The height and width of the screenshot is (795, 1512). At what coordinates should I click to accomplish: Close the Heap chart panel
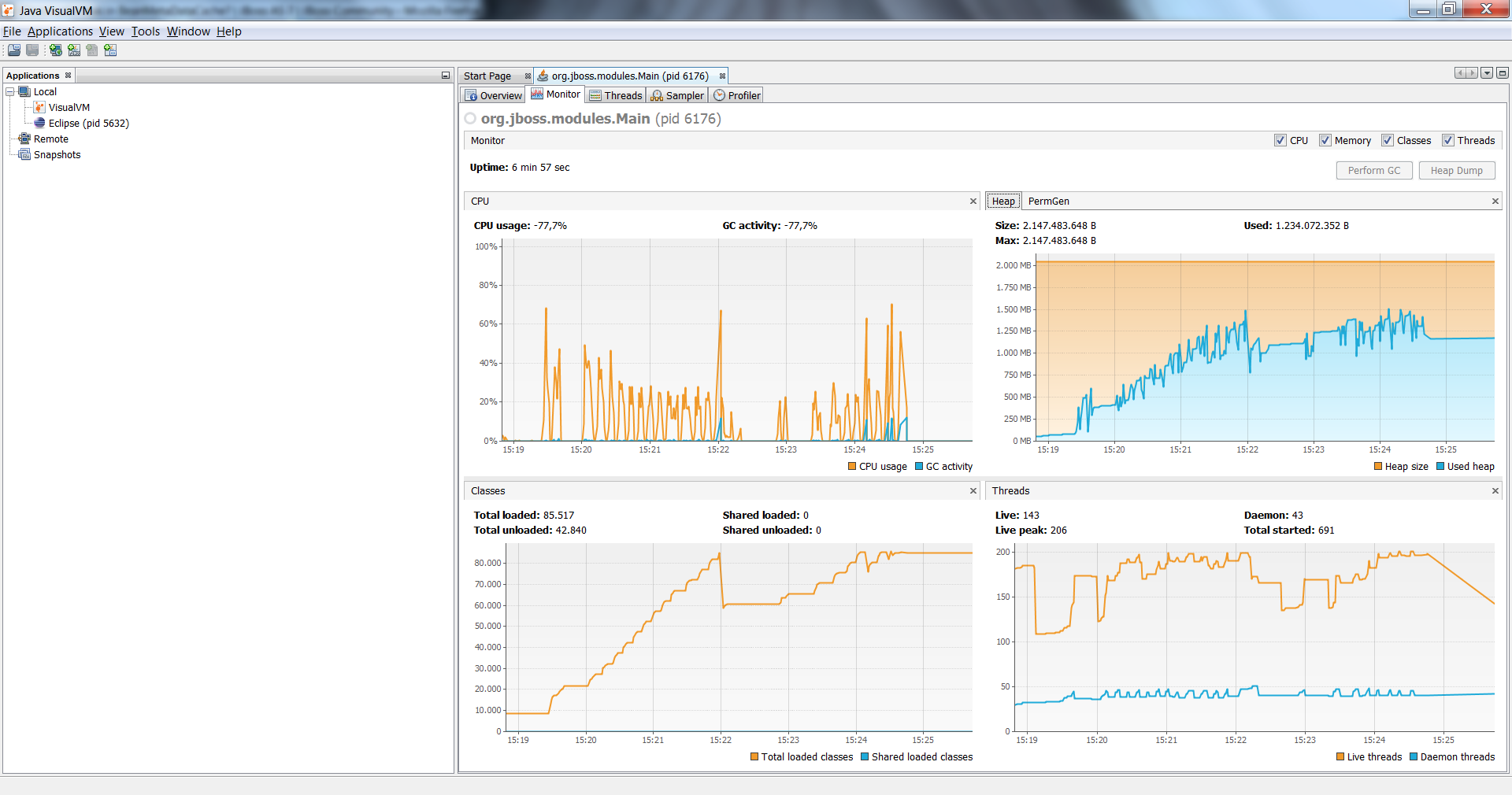pyautogui.click(x=1495, y=202)
